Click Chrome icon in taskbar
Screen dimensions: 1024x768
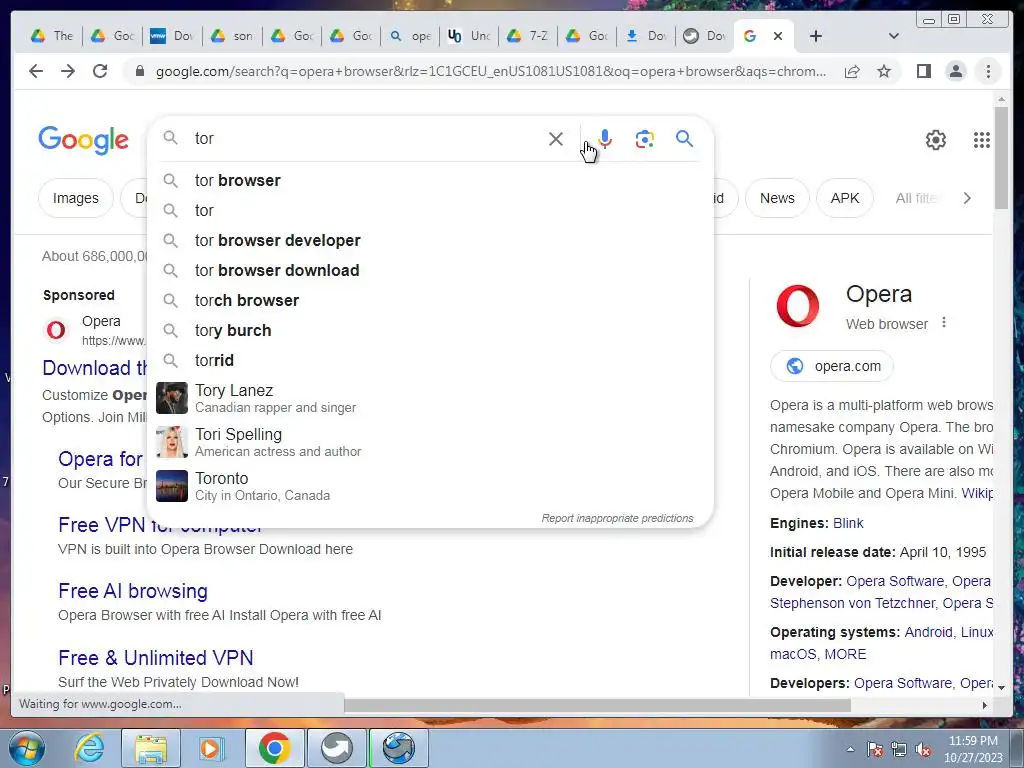274,748
